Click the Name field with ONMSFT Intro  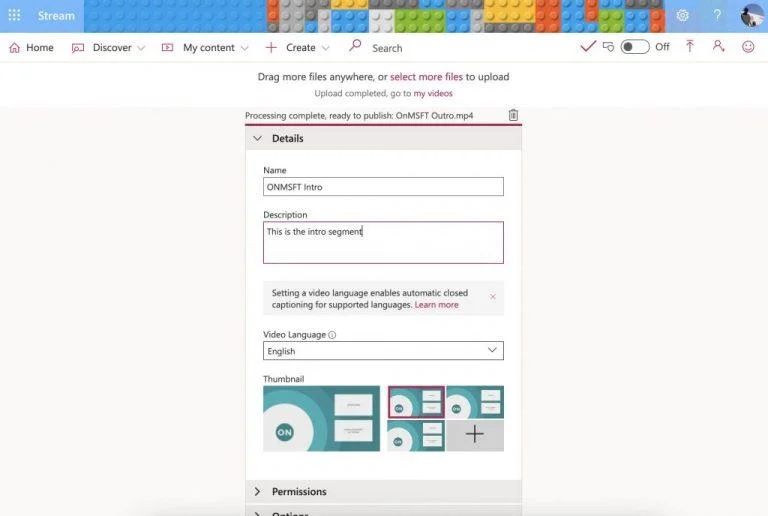(383, 187)
